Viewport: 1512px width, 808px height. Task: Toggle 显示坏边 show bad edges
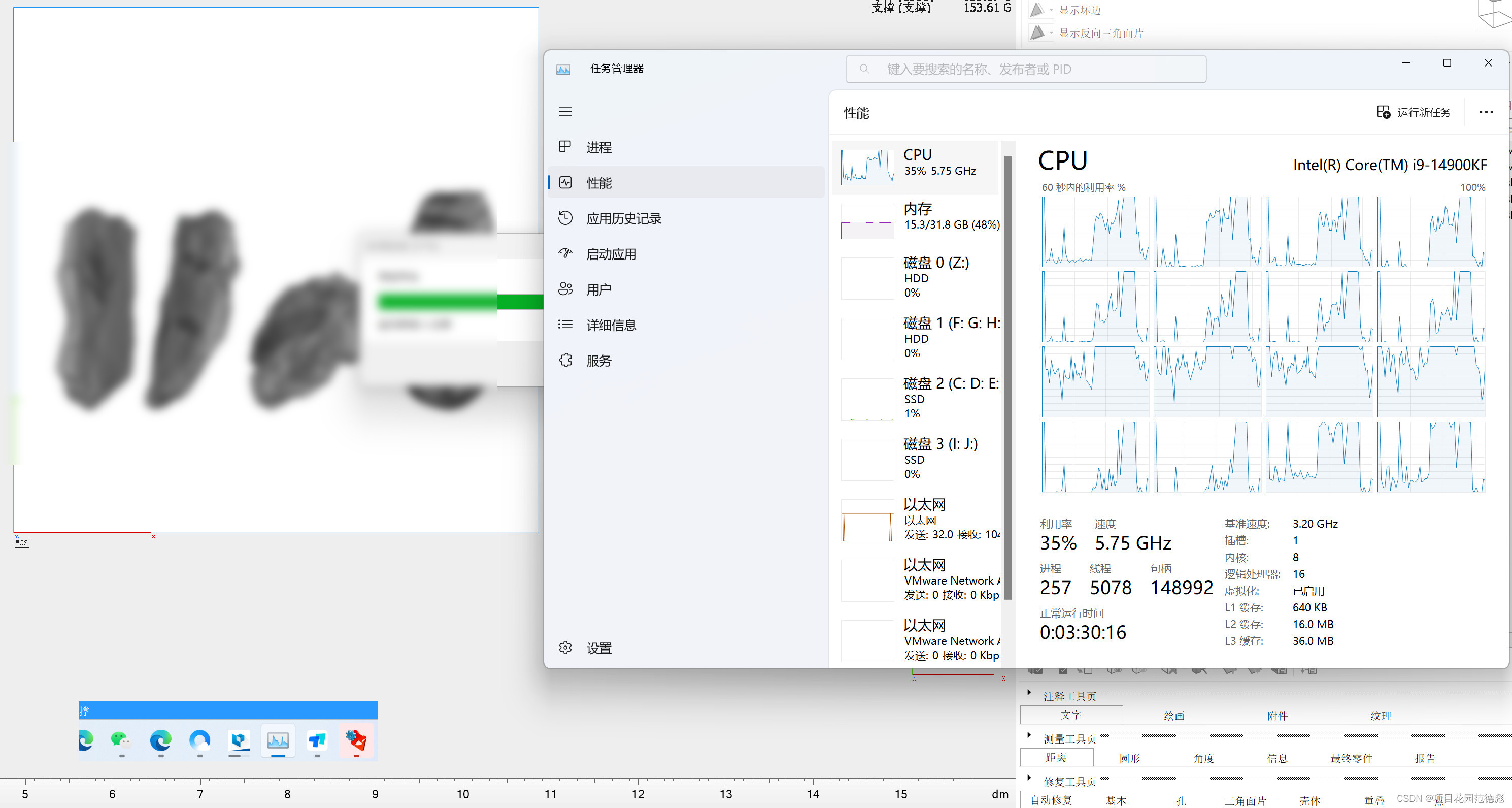[x=1079, y=10]
